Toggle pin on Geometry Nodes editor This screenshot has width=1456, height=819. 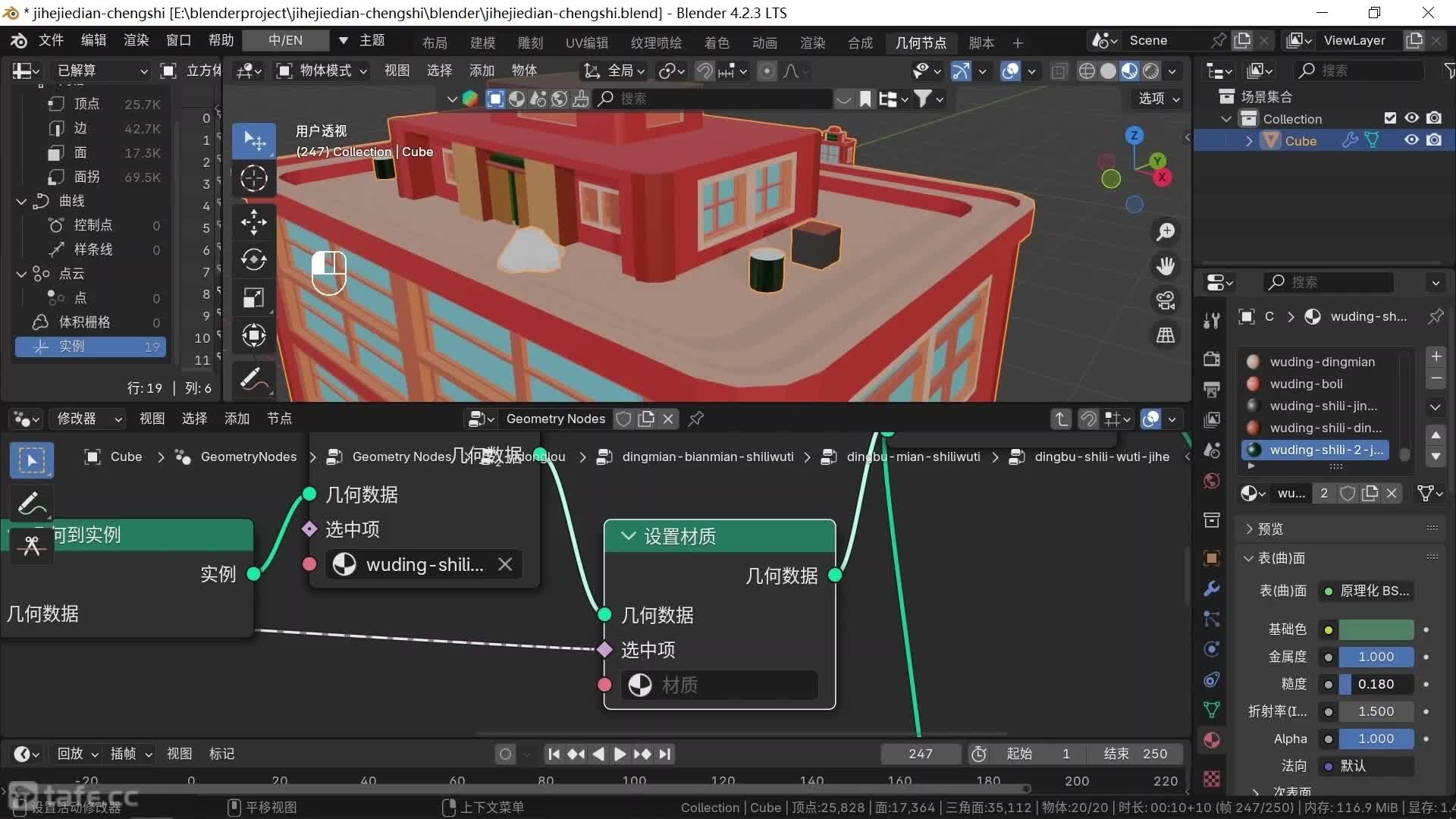(x=696, y=419)
